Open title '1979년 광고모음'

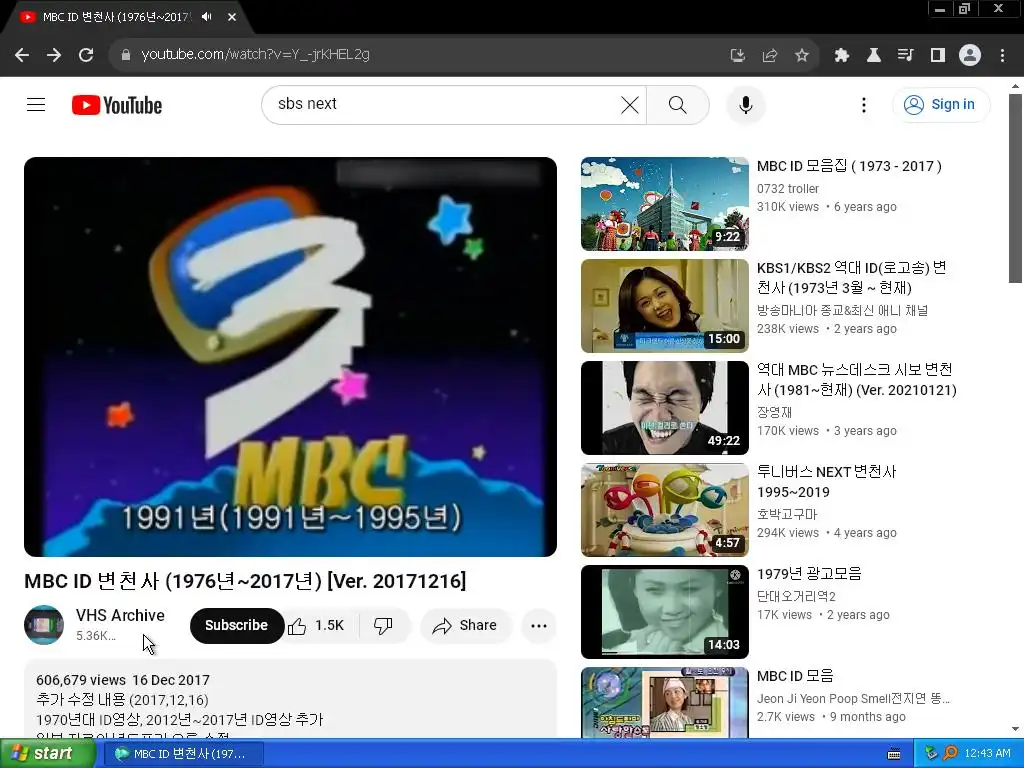tap(809, 573)
